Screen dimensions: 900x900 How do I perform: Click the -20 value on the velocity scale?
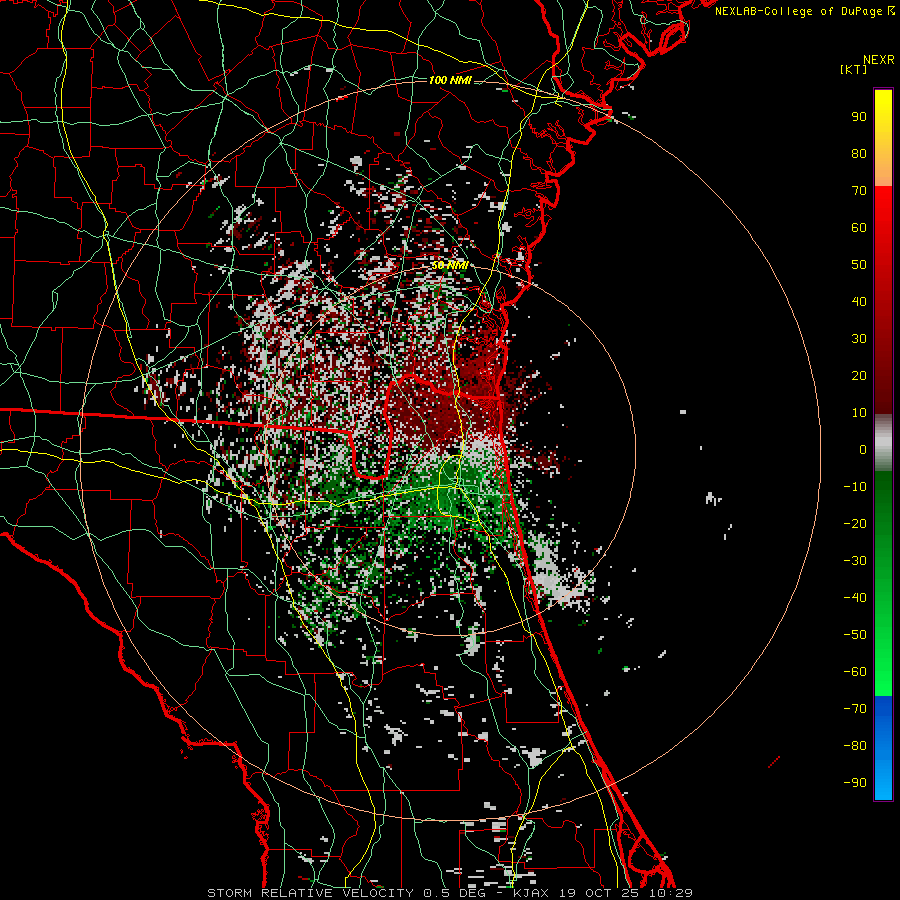pyautogui.click(x=855, y=524)
